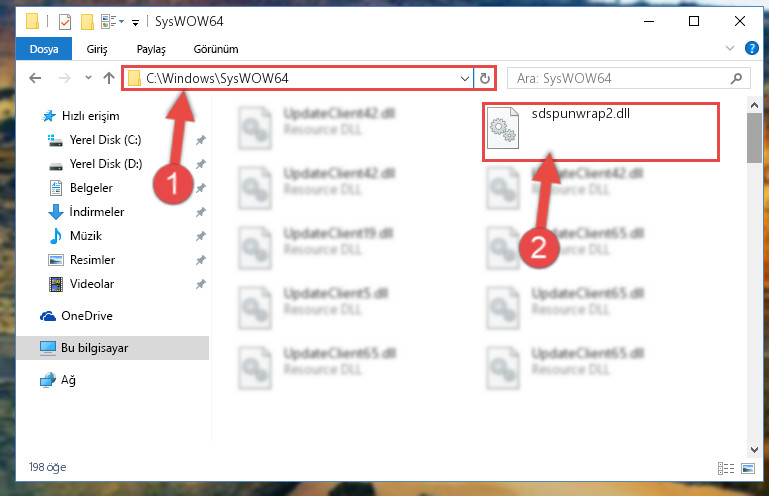Click Properties icon in quick access toolbar
The width and height of the screenshot is (769, 496).
point(65,22)
